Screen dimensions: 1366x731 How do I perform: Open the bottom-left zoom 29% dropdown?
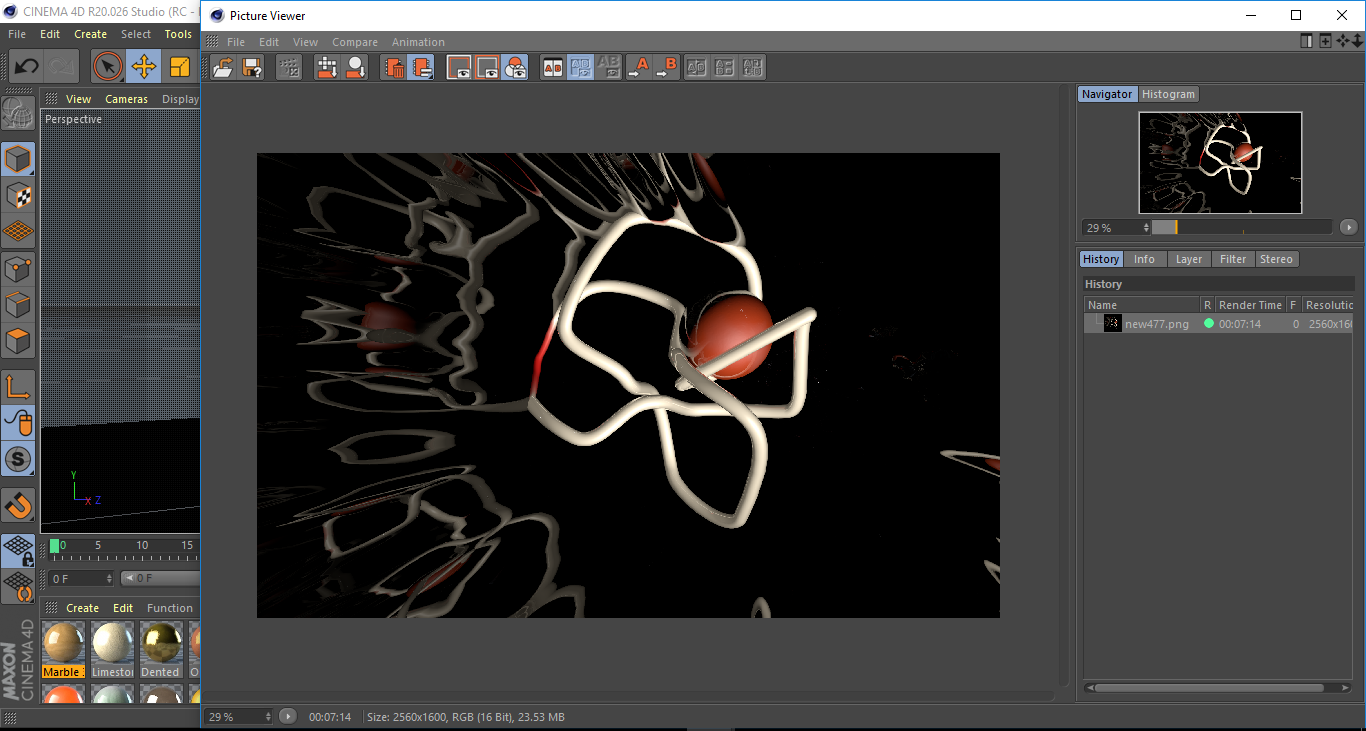(239, 716)
